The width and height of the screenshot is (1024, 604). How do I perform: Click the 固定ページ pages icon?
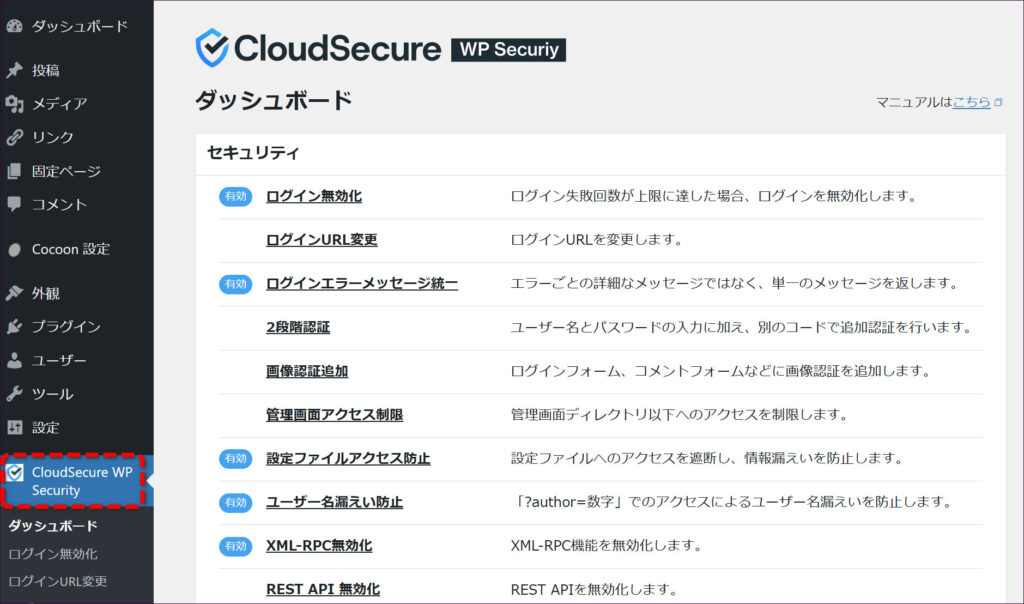coord(14,172)
